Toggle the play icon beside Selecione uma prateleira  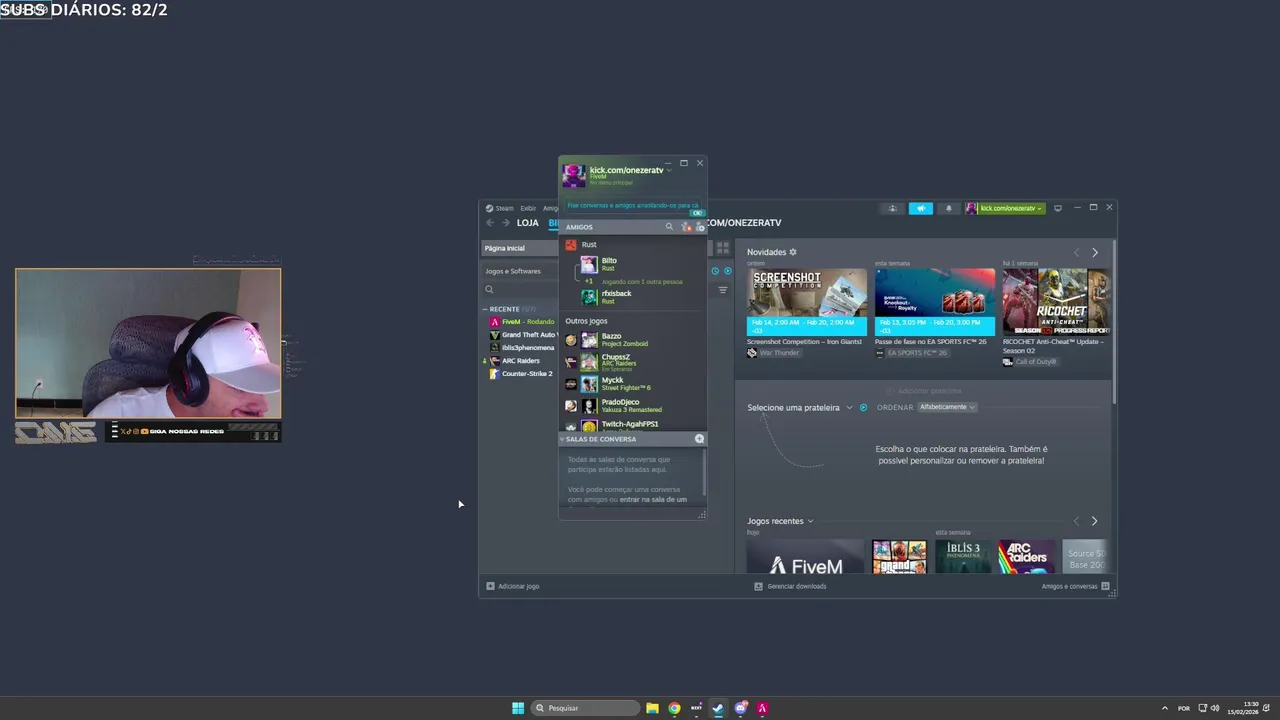coord(864,408)
